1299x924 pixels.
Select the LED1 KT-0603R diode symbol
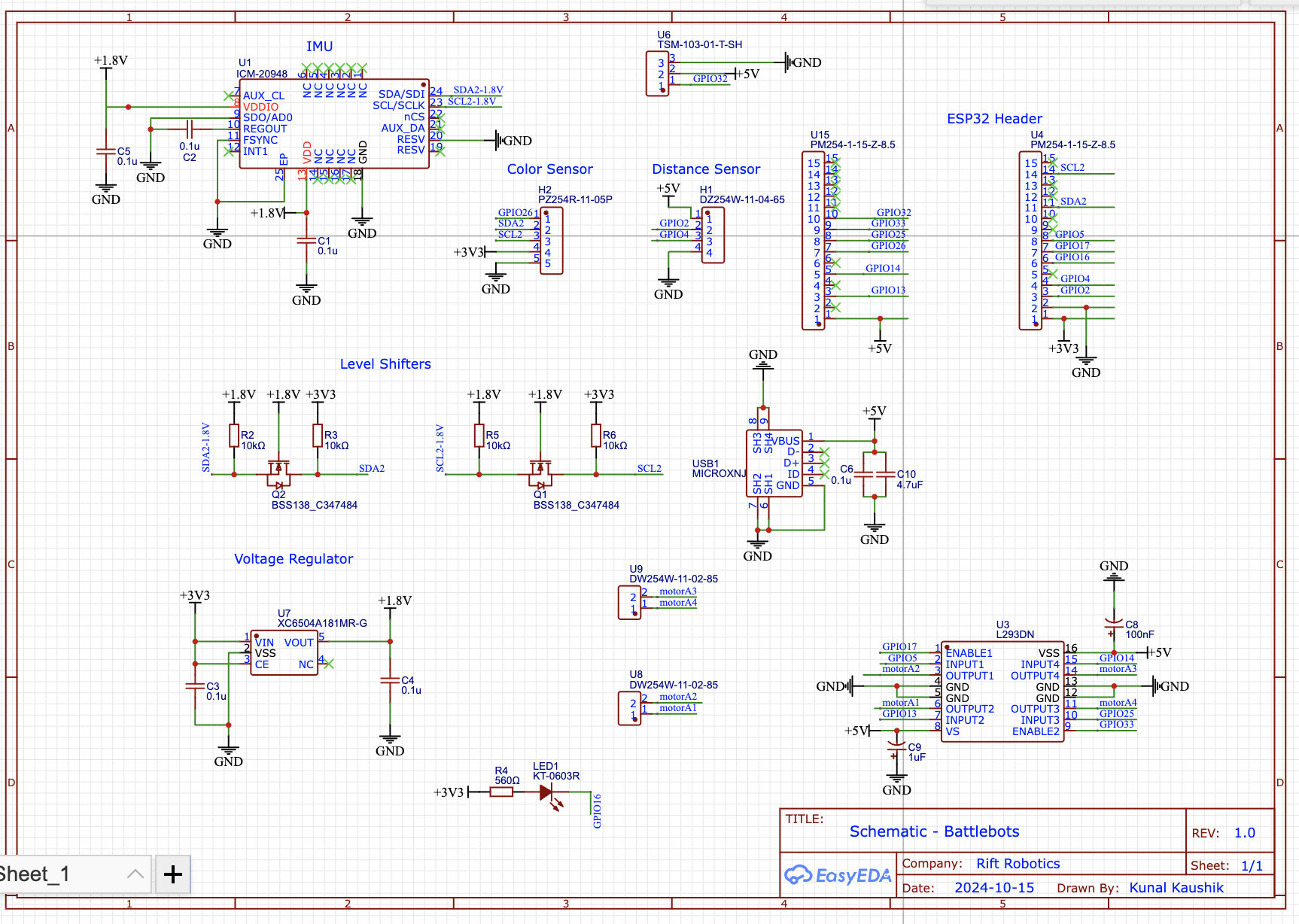549,795
